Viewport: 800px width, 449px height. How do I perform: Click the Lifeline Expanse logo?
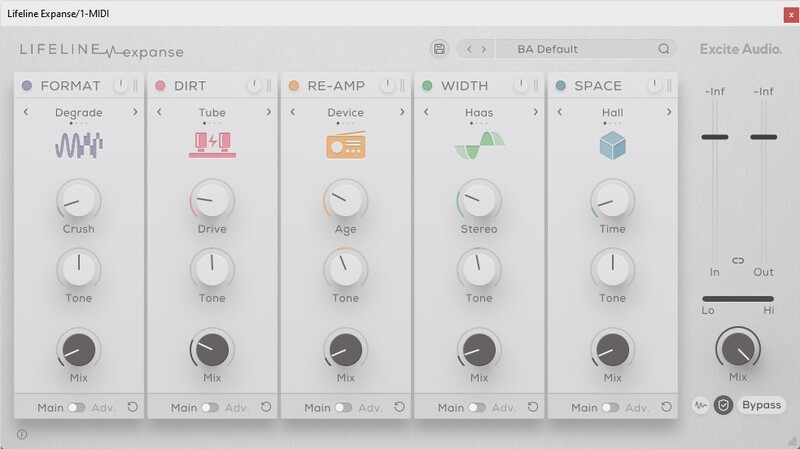tap(102, 51)
